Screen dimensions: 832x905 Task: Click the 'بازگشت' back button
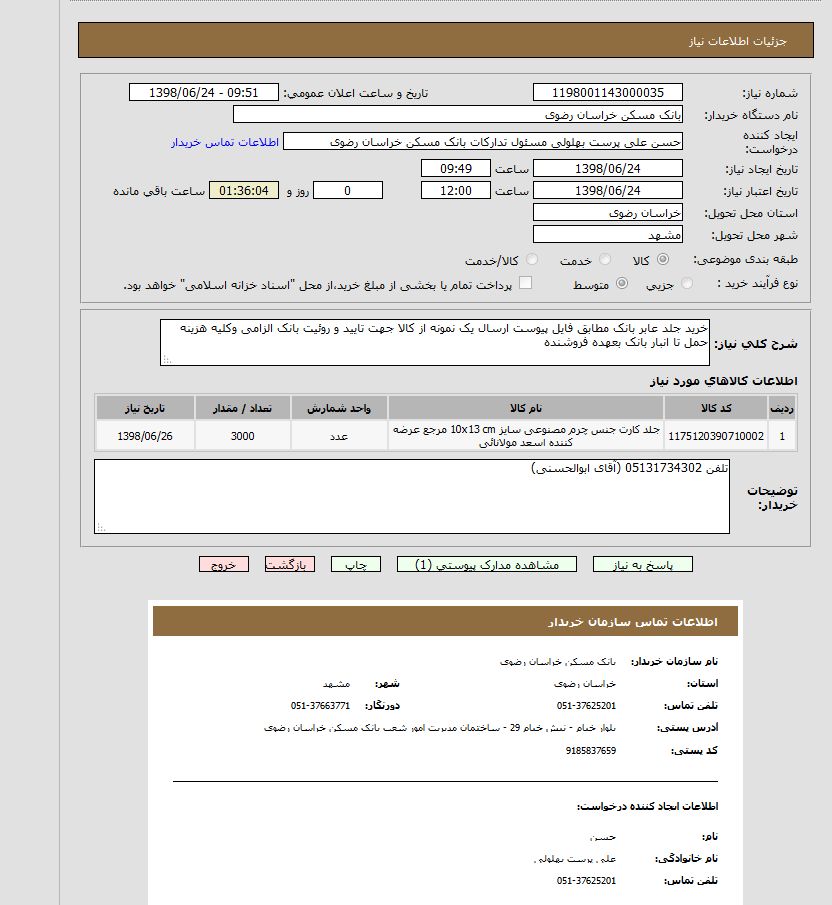pyautogui.click(x=290, y=564)
